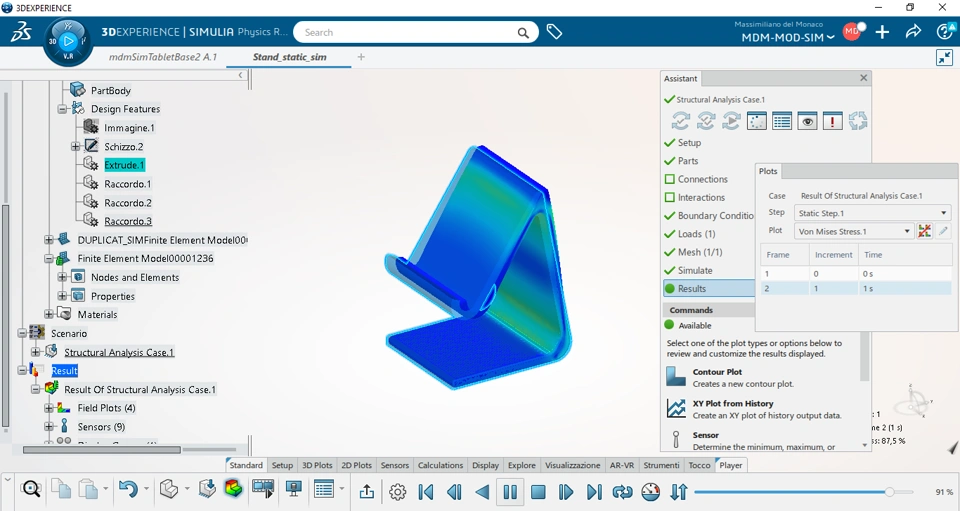
Task: Step to the previous frame
Action: (454, 491)
